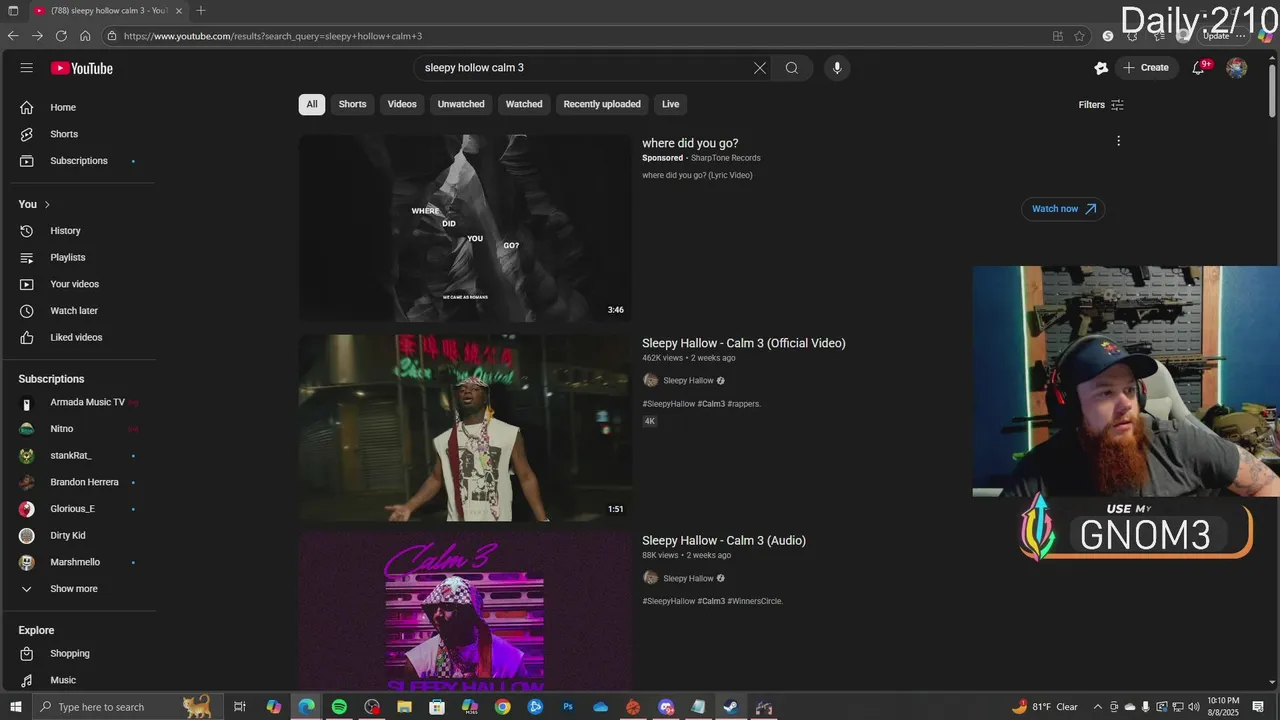Open the Windows Start menu
This screenshot has height=720, width=1280.
pos(15,707)
